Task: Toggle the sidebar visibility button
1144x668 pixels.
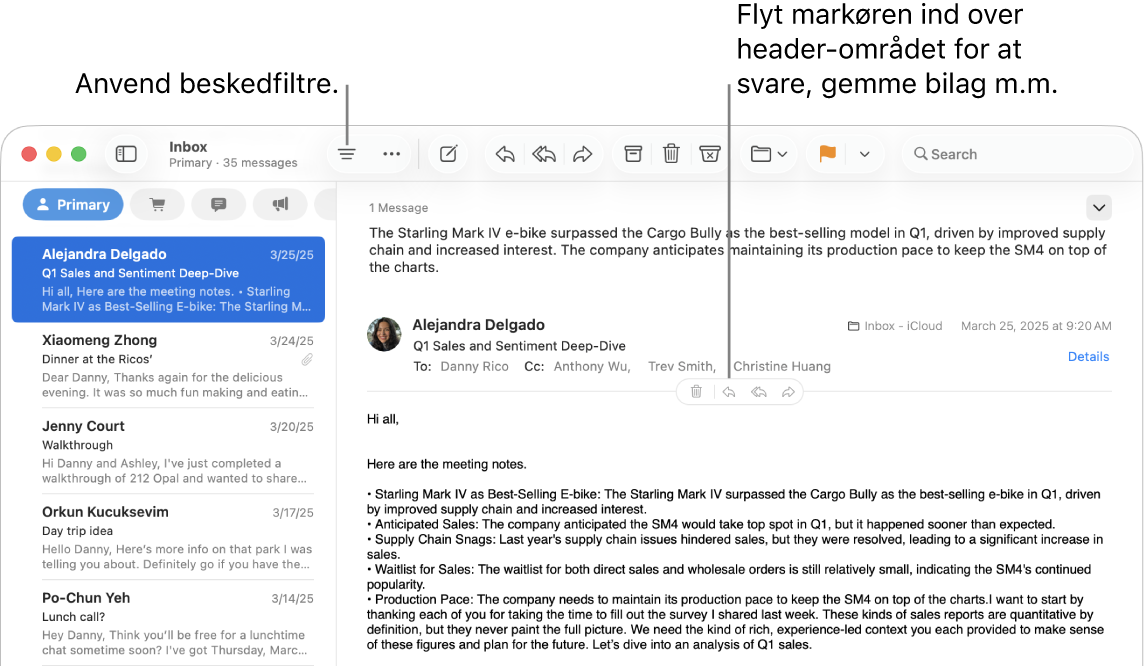Action: coord(126,154)
